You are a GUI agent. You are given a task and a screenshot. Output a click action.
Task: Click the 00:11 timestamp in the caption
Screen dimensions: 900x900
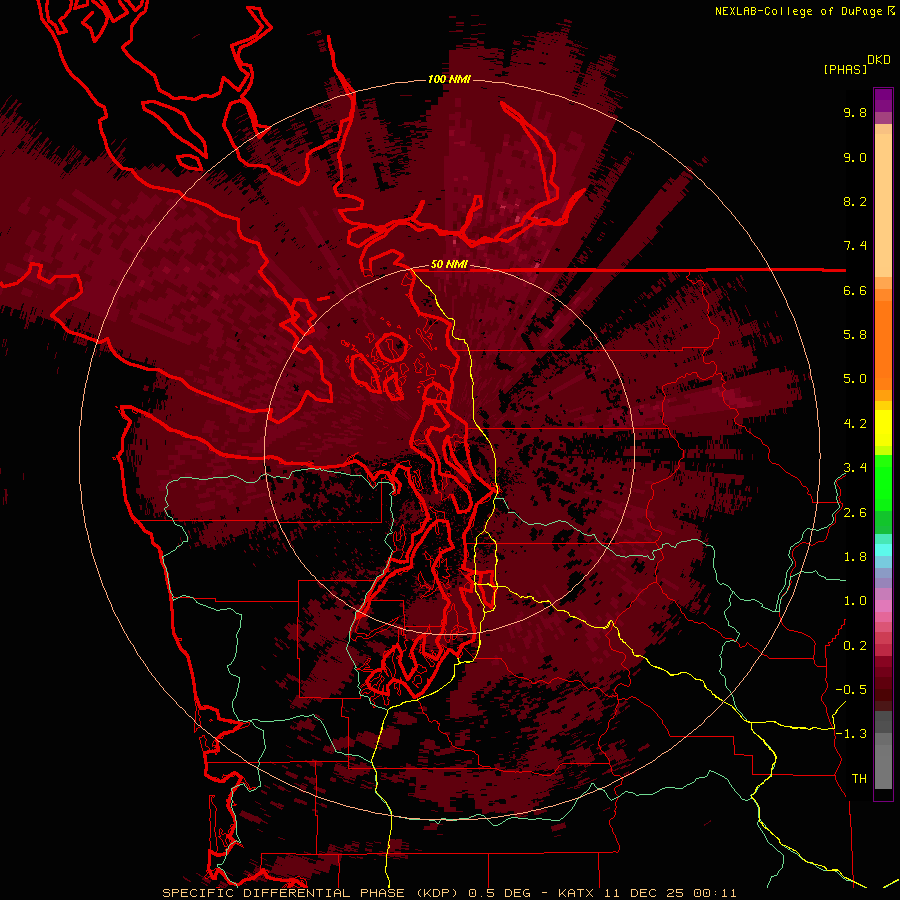(715, 893)
